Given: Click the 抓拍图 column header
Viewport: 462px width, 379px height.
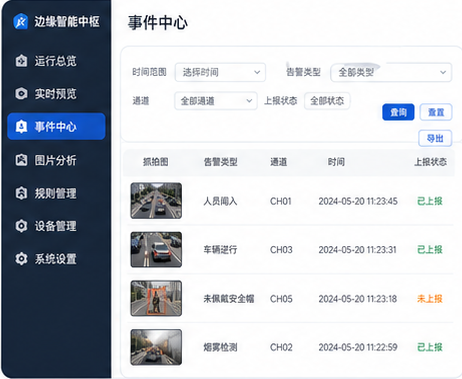Looking at the screenshot, I should pyautogui.click(x=156, y=162).
